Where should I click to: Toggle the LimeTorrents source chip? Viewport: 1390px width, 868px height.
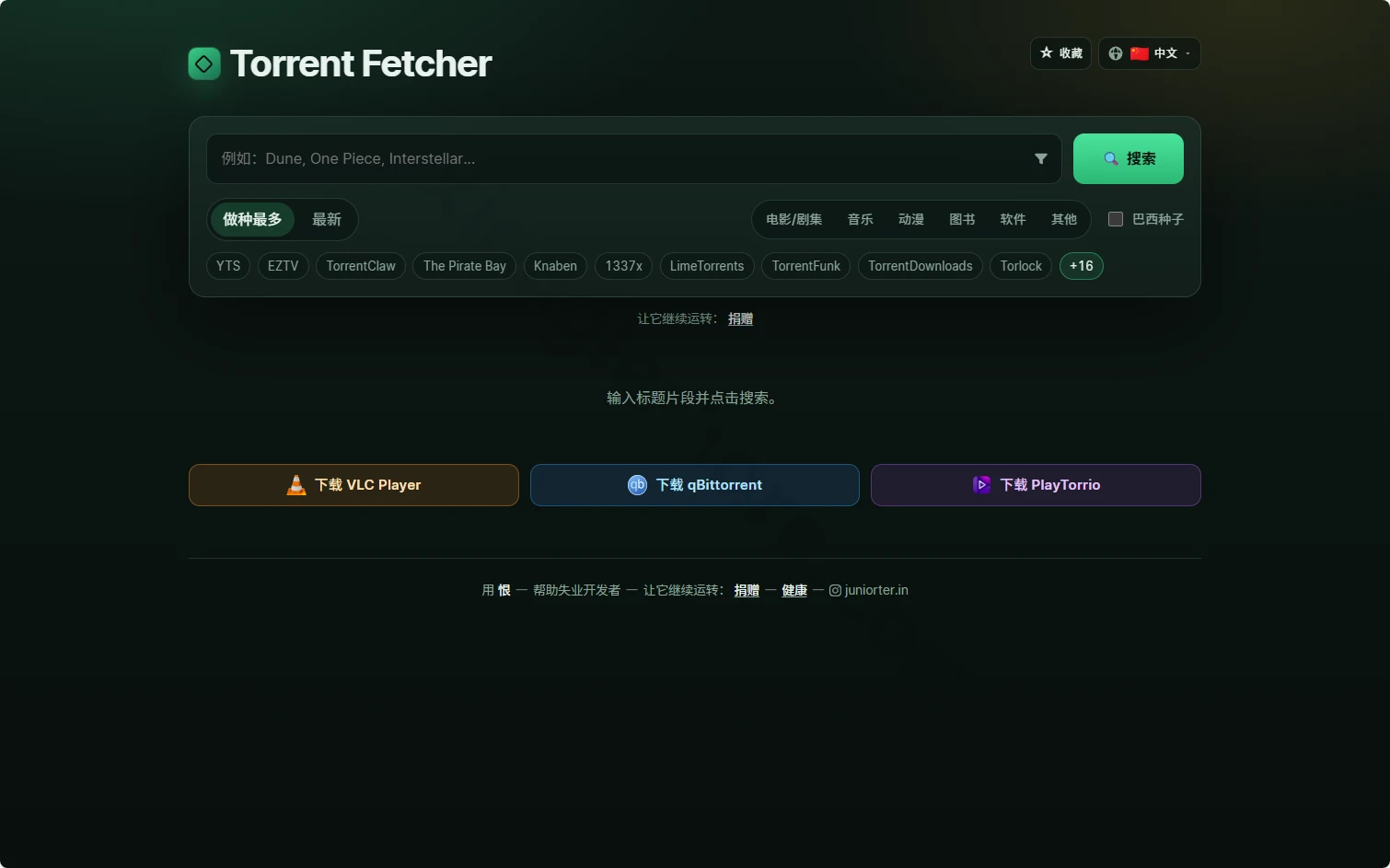707,266
